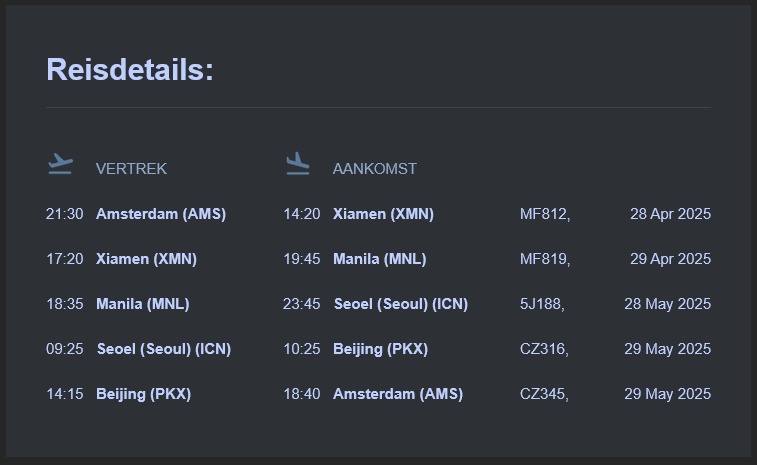Screen dimensions: 757x465
Task: Click the date 28 Apr 2025
Action: pos(671,214)
